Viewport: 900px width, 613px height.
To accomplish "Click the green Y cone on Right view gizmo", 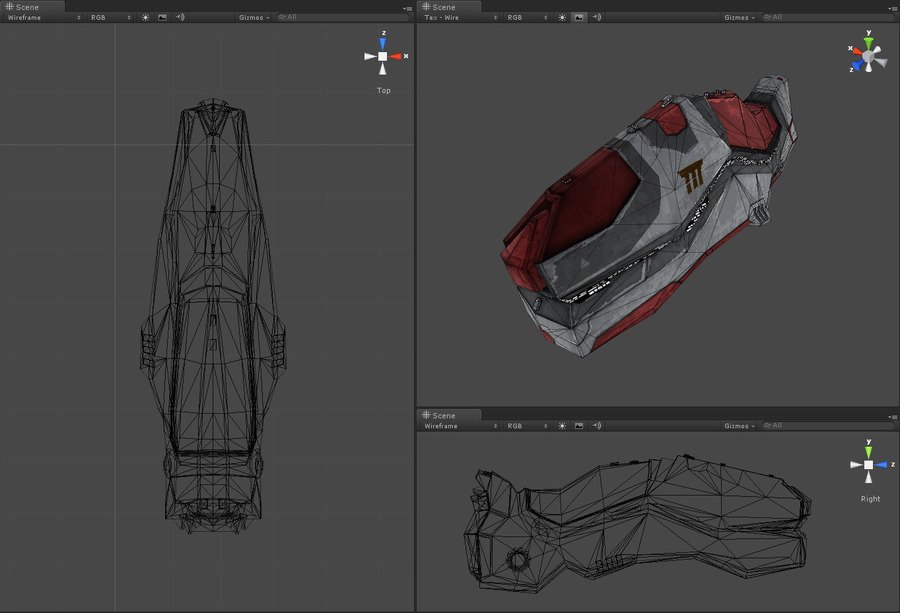I will pos(868,452).
